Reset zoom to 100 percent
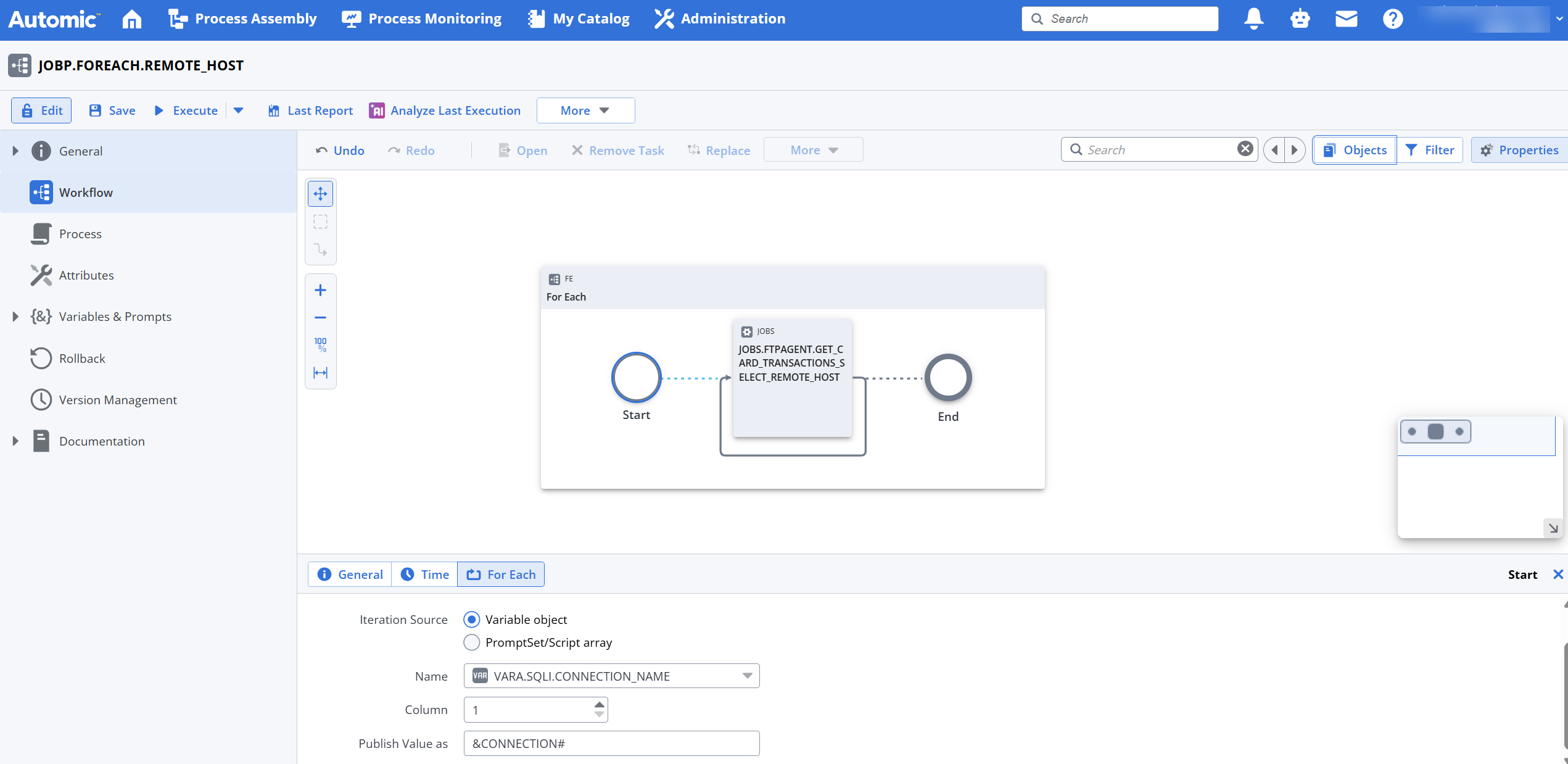The image size is (1568, 764). click(x=320, y=344)
